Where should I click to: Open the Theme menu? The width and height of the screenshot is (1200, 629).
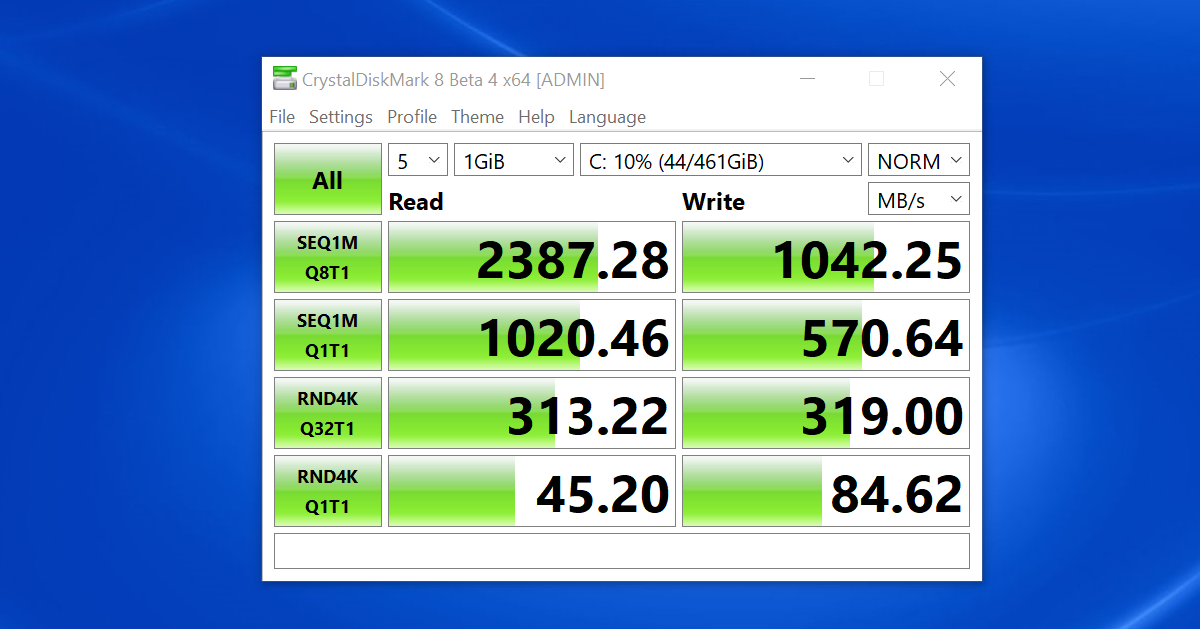point(477,117)
